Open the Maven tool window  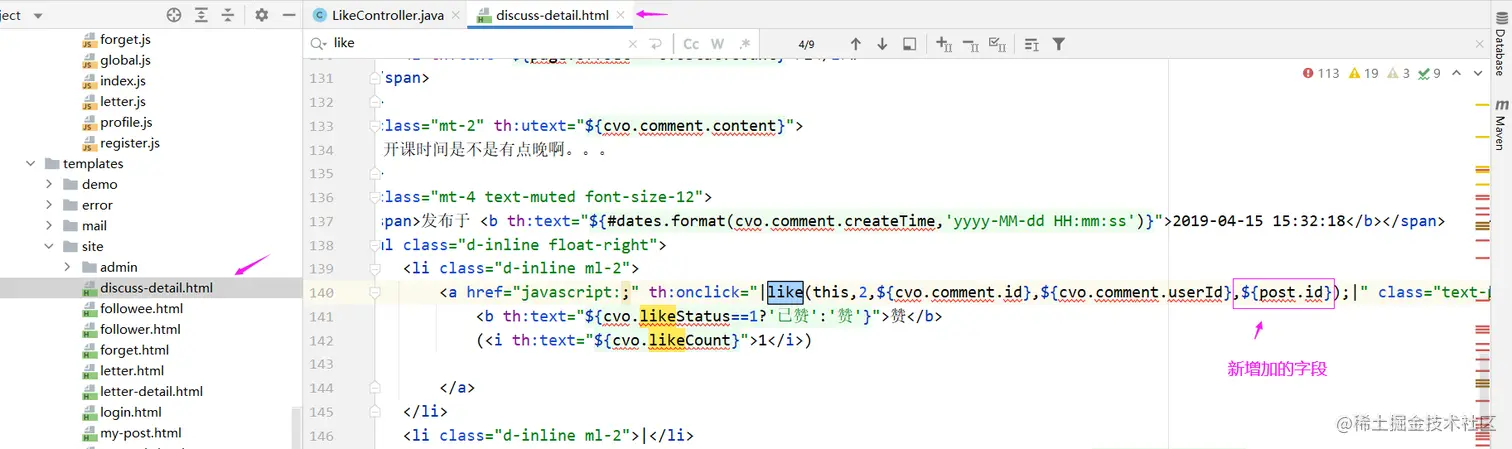coord(1500,125)
